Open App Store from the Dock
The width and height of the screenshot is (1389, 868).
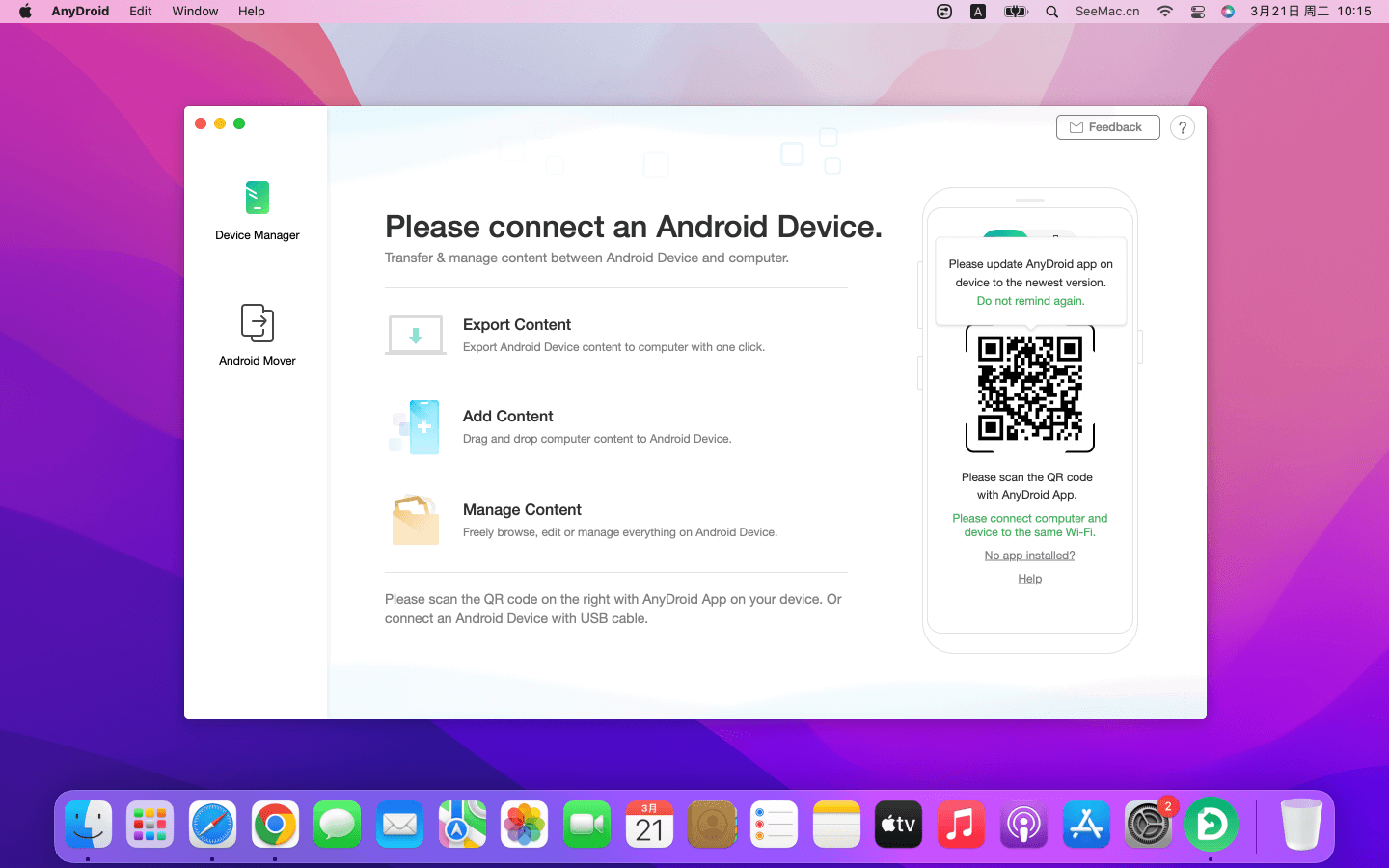(1086, 825)
